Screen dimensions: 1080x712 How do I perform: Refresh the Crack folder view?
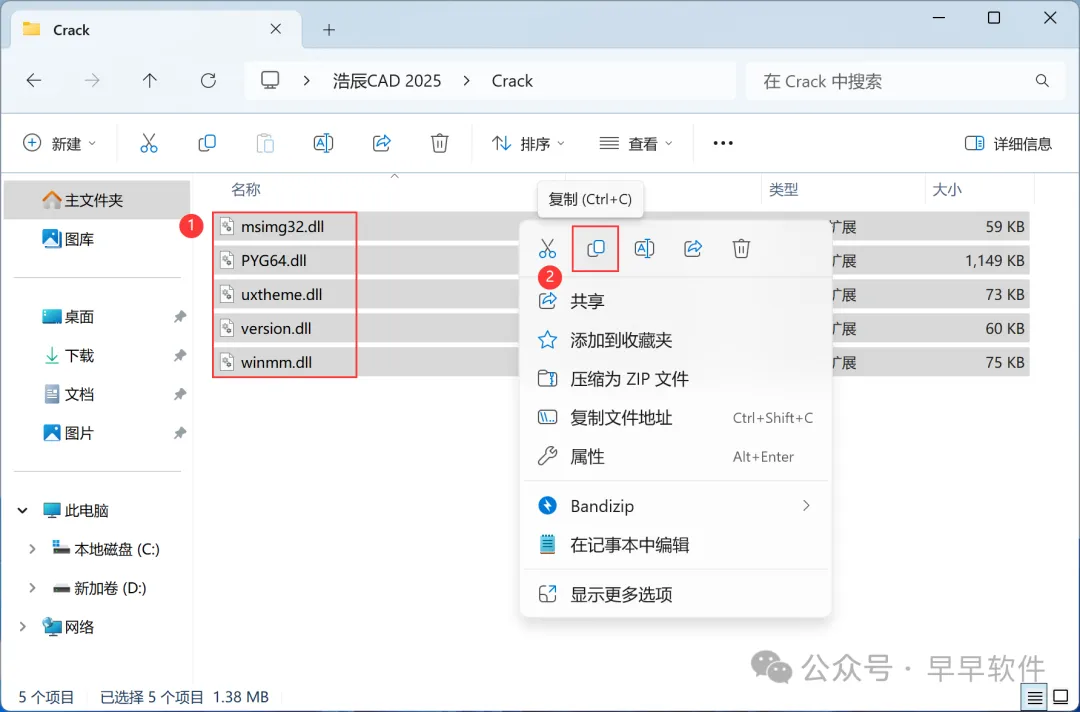[x=208, y=81]
